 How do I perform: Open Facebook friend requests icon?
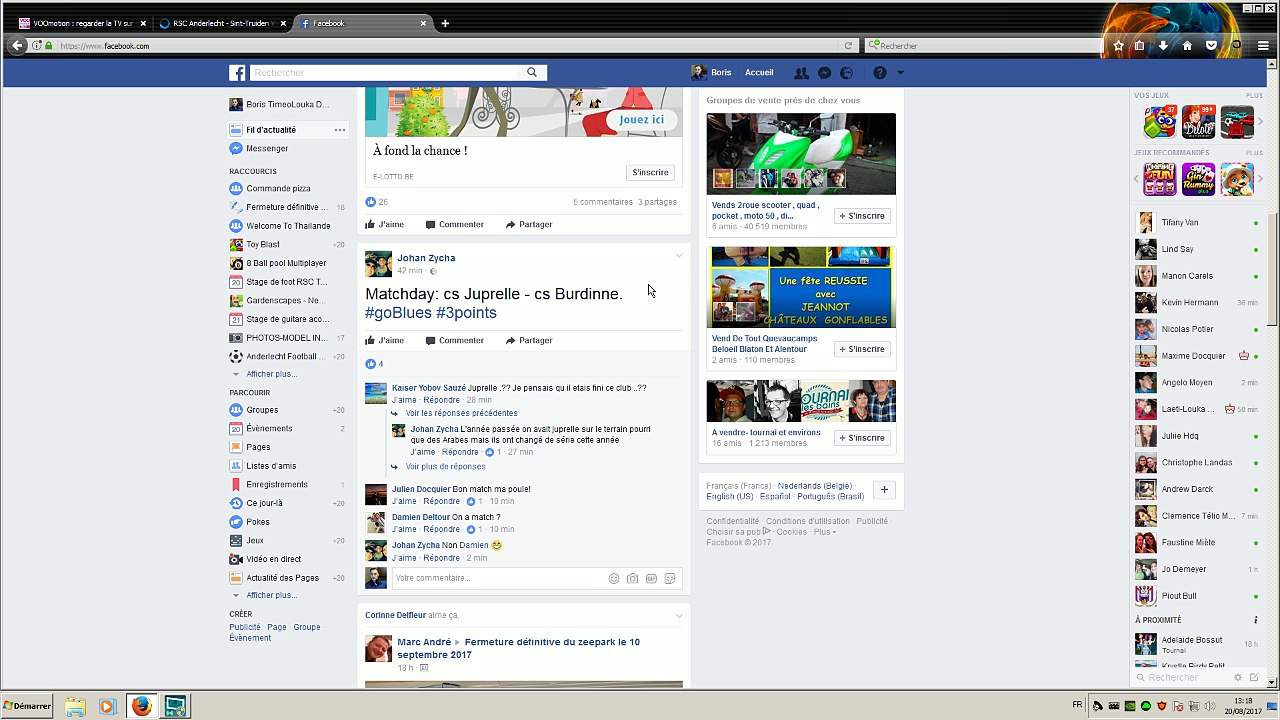pos(801,73)
